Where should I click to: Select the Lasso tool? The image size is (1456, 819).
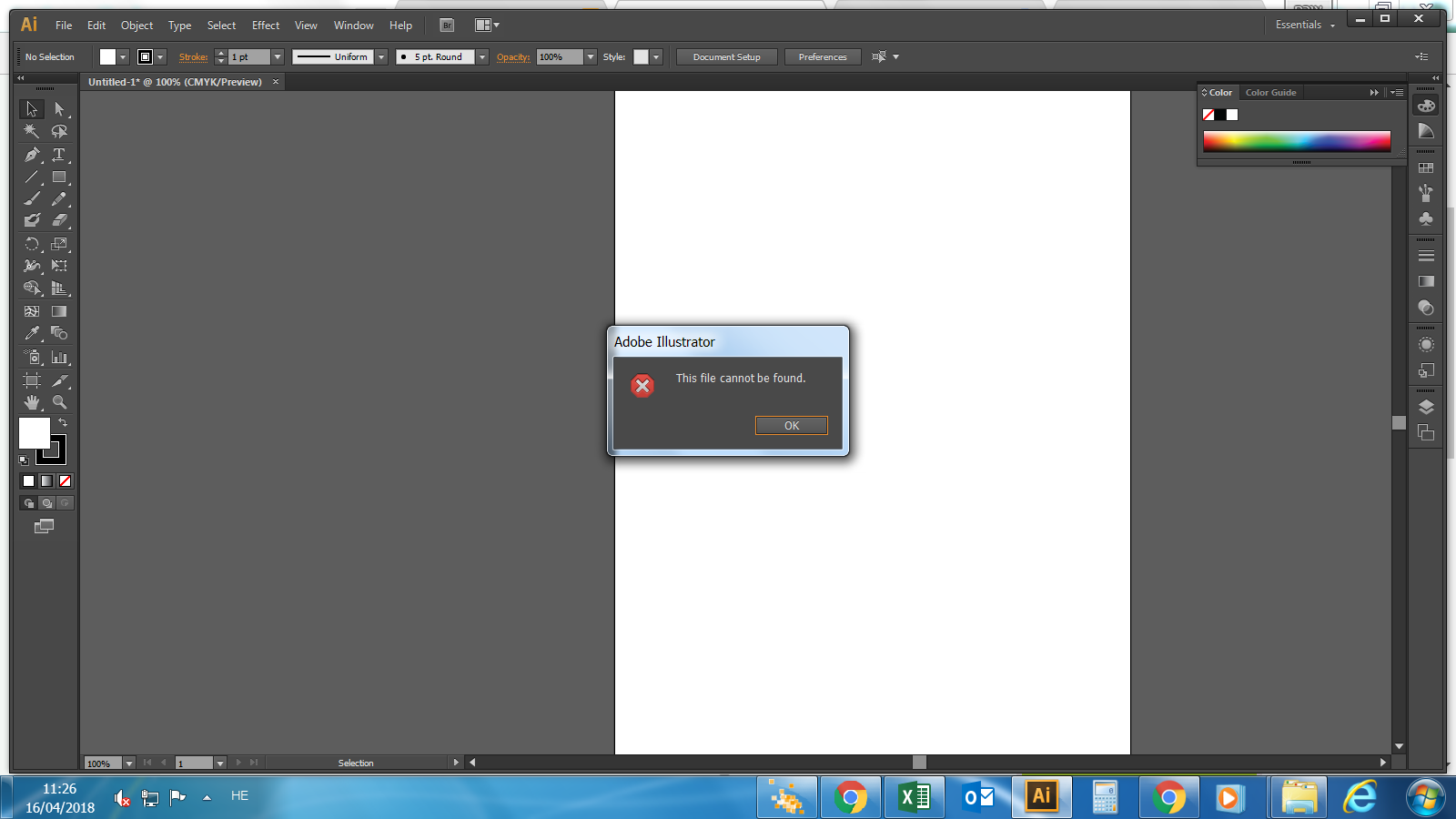pos(59,131)
